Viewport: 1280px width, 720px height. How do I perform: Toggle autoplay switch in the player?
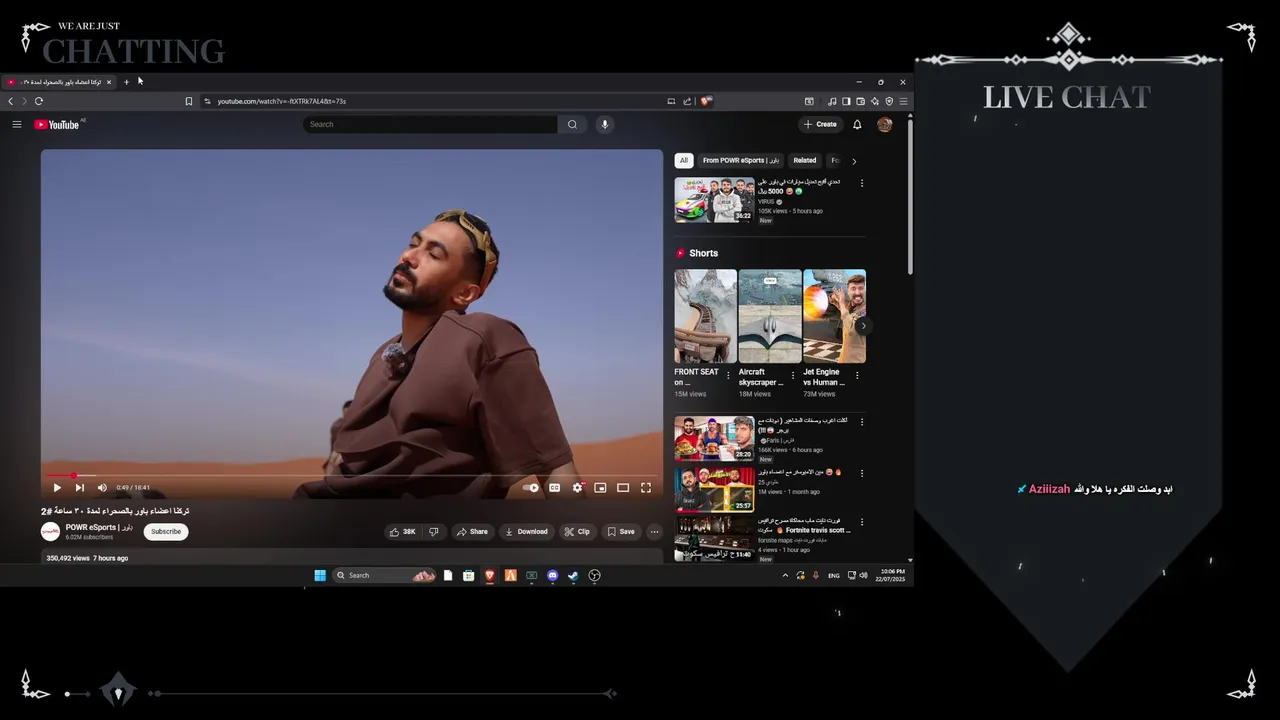pos(531,488)
